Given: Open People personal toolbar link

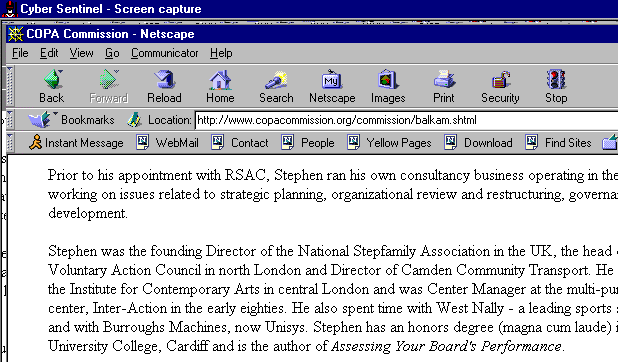Looking at the screenshot, I should coord(307,142).
